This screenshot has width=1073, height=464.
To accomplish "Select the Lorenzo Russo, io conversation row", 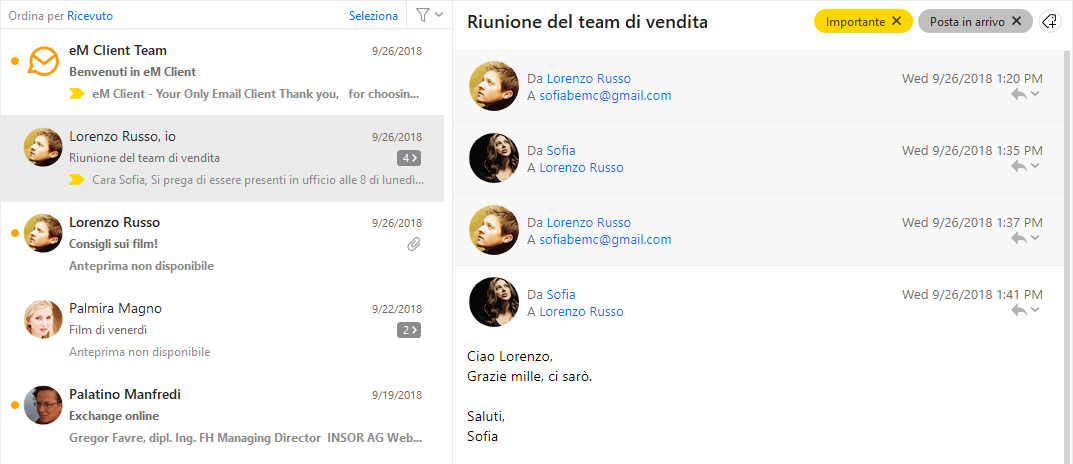I will click(x=222, y=158).
